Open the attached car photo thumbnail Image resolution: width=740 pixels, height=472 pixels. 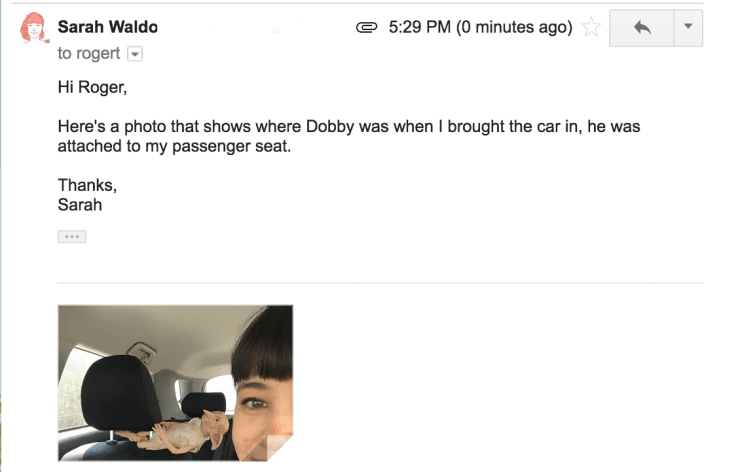pos(175,383)
